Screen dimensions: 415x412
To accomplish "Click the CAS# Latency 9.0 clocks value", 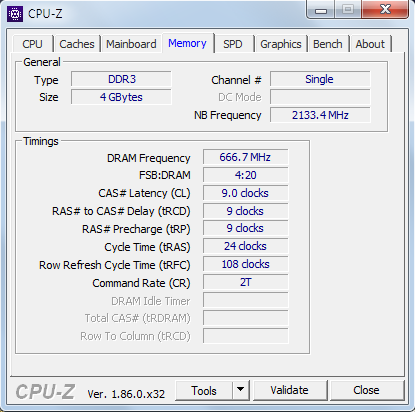I will (x=245, y=193).
